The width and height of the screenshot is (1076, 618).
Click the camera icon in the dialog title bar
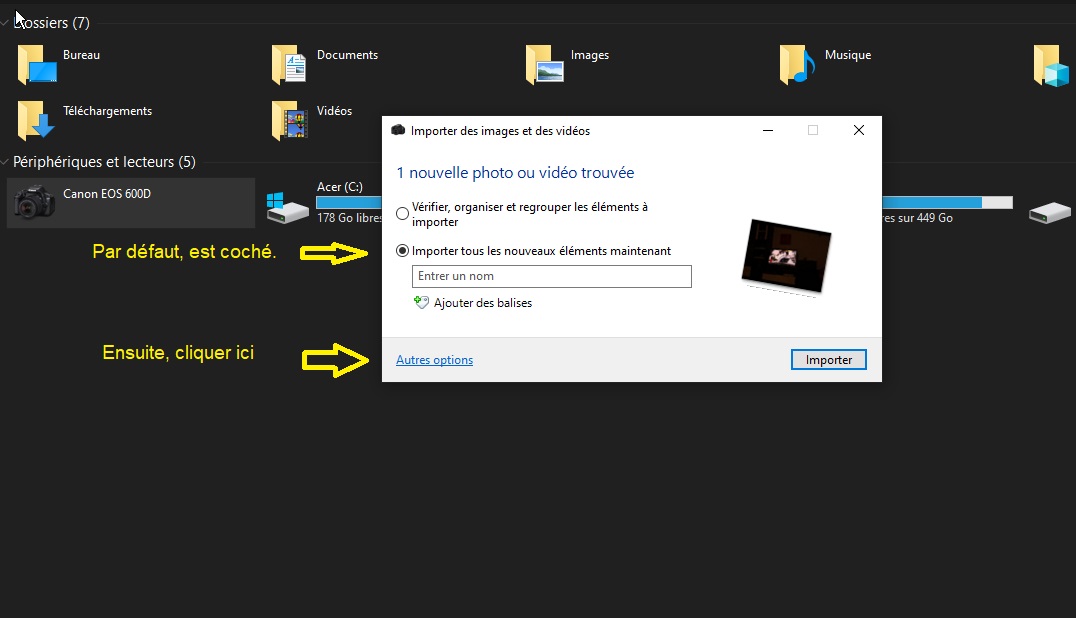tap(399, 130)
